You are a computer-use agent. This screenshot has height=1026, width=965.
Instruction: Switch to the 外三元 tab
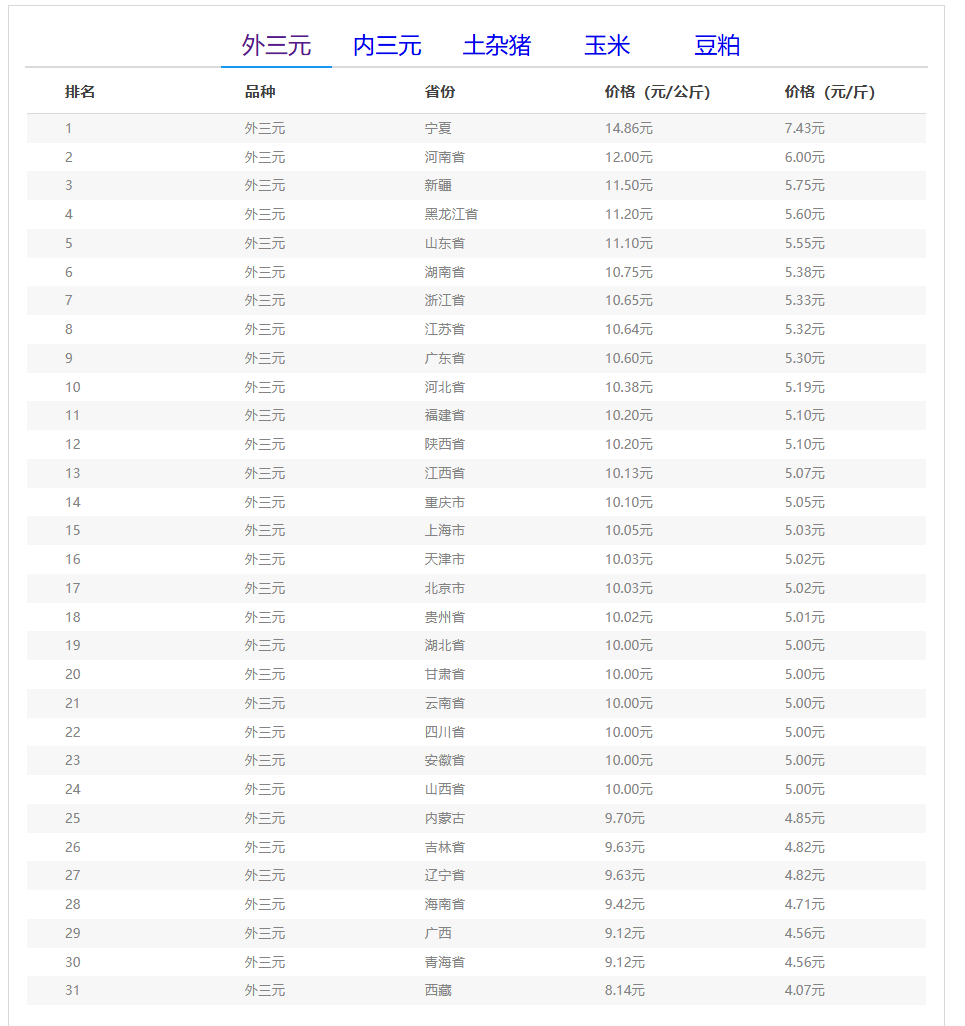click(276, 46)
